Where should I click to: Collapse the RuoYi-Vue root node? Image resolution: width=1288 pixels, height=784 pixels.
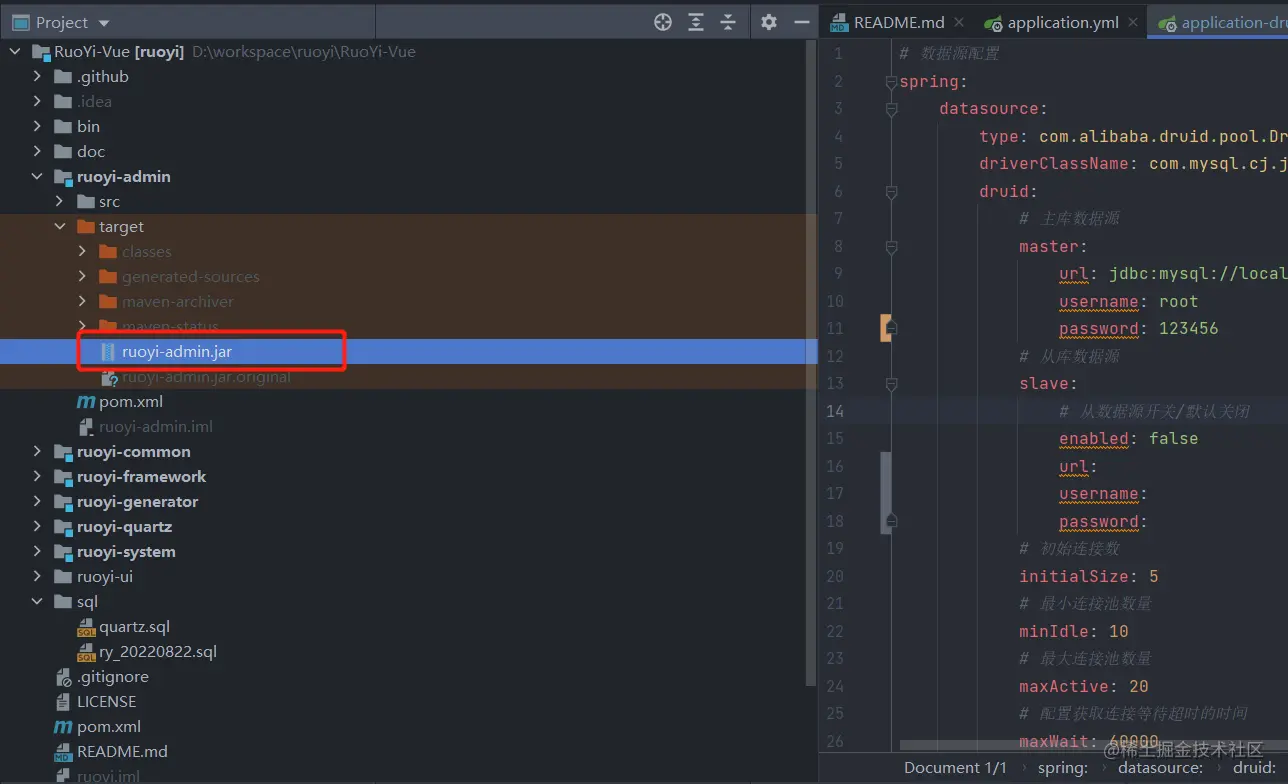15,52
